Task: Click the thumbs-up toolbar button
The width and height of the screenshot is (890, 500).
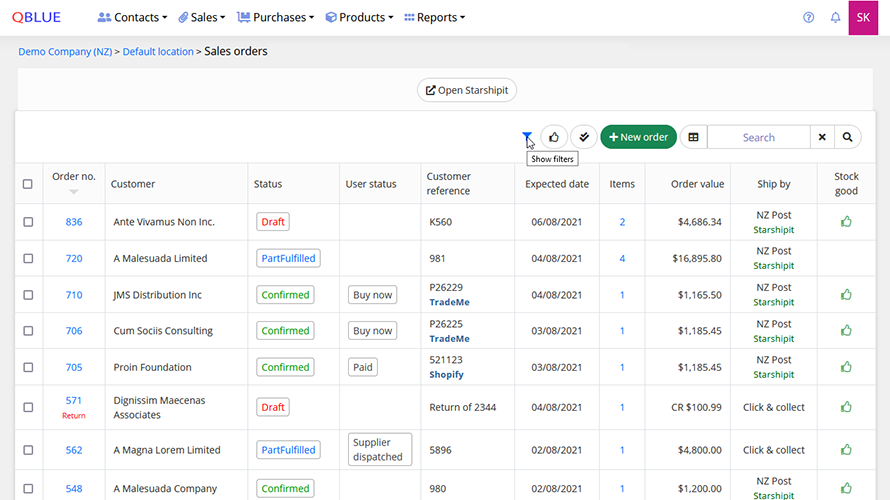Action: [x=554, y=137]
